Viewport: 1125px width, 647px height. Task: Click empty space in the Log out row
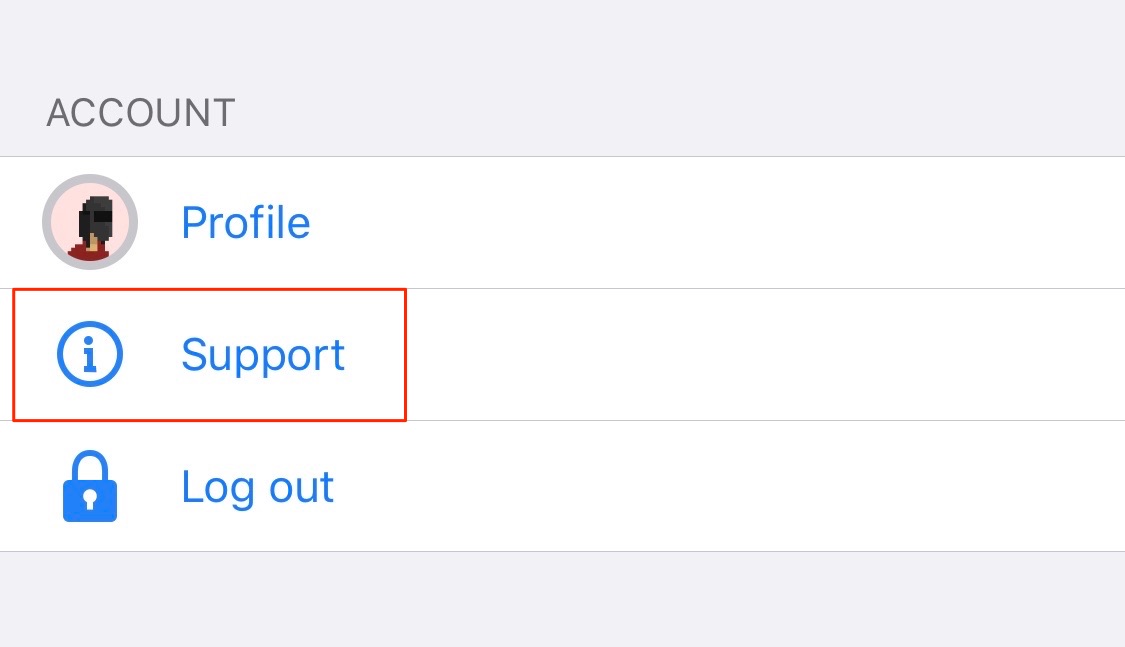(x=700, y=487)
